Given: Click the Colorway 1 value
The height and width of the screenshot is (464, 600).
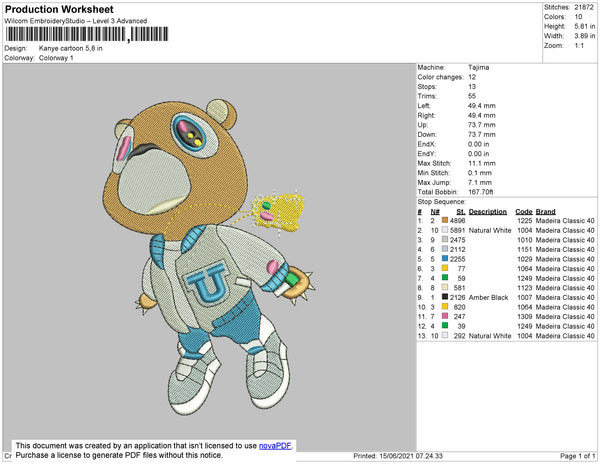Looking at the screenshot, I should click(x=56, y=58).
